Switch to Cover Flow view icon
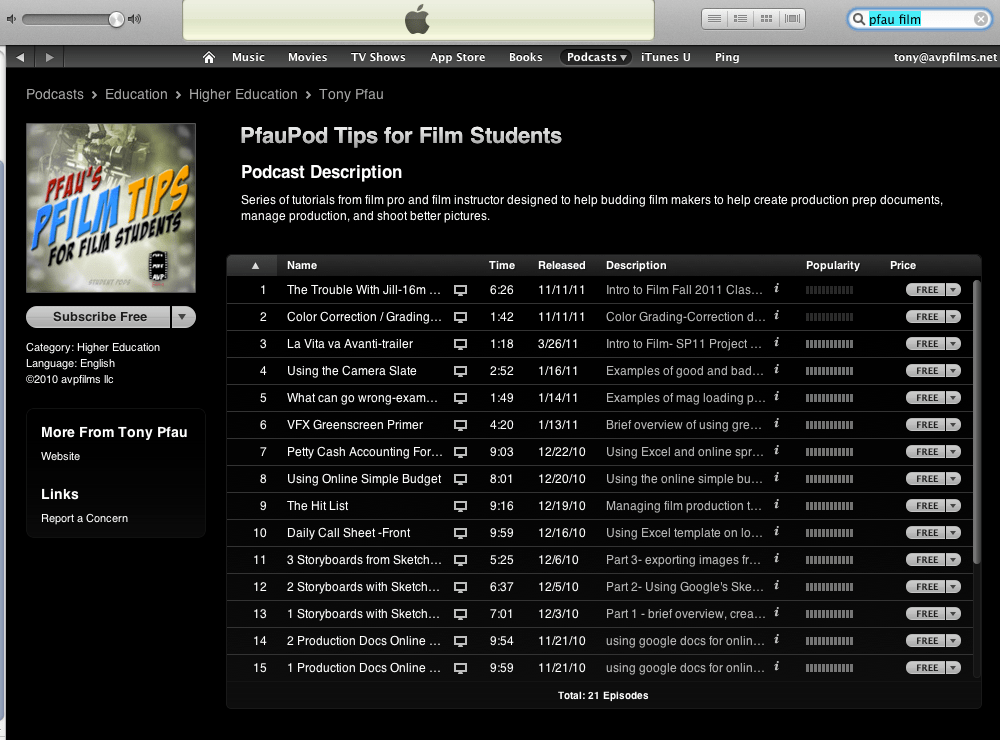Image resolution: width=1000 pixels, height=740 pixels. click(x=793, y=18)
